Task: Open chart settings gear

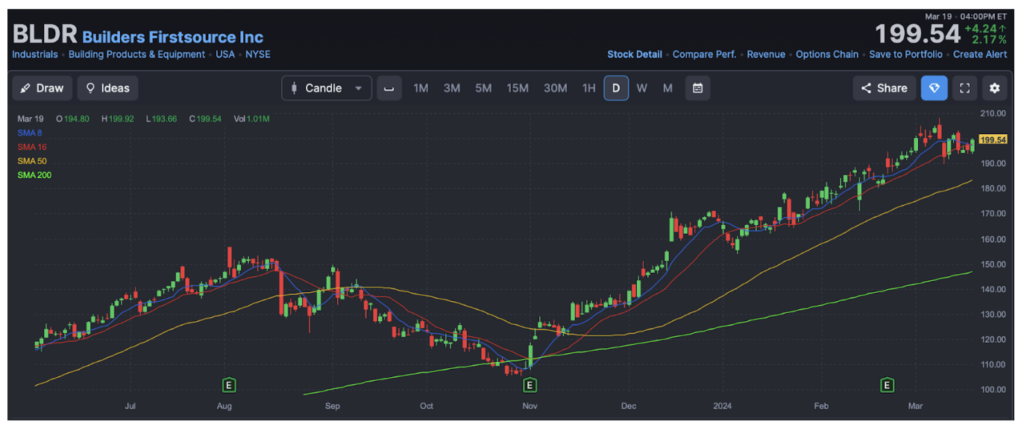Action: click(995, 88)
